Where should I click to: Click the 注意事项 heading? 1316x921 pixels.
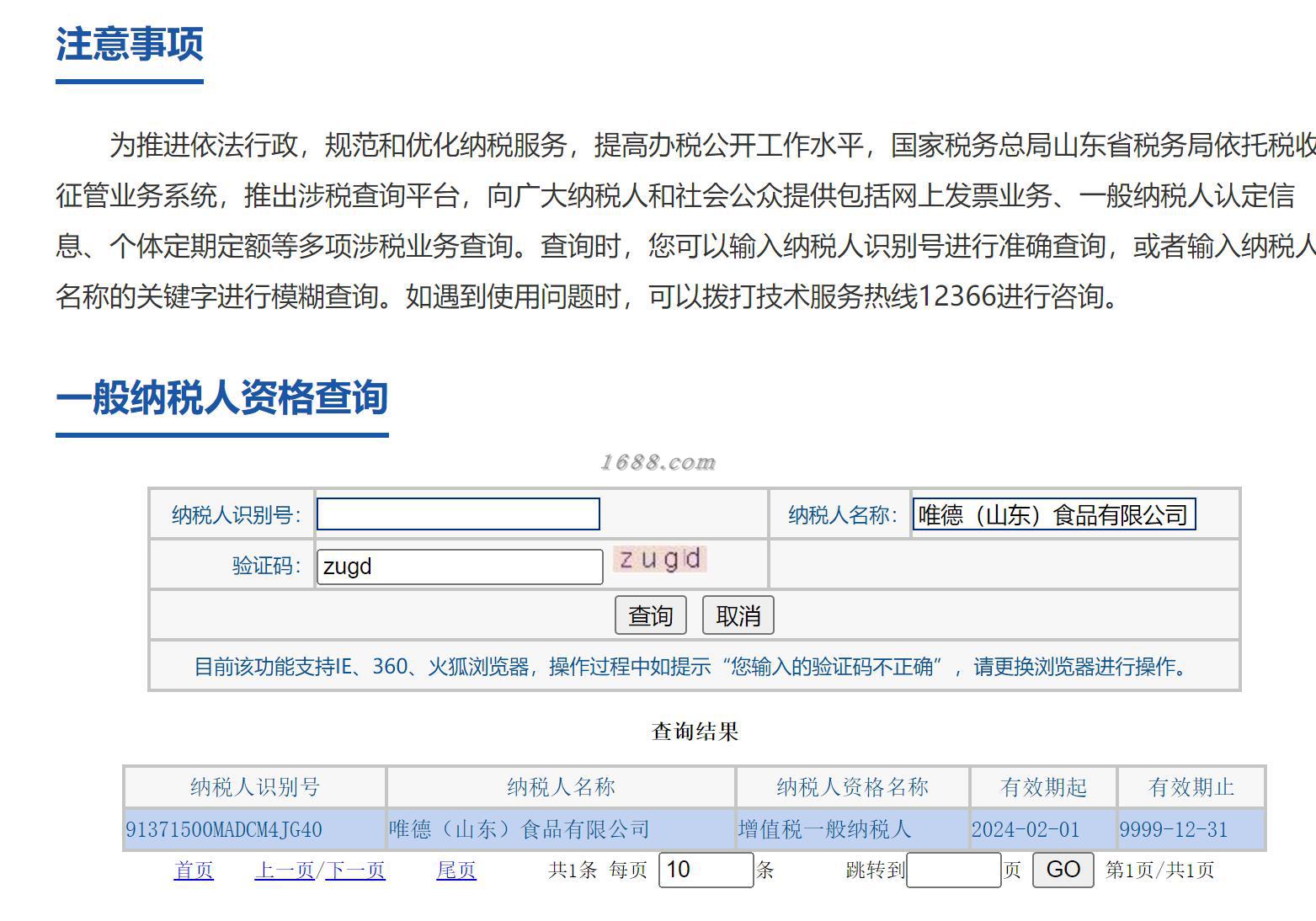(130, 44)
